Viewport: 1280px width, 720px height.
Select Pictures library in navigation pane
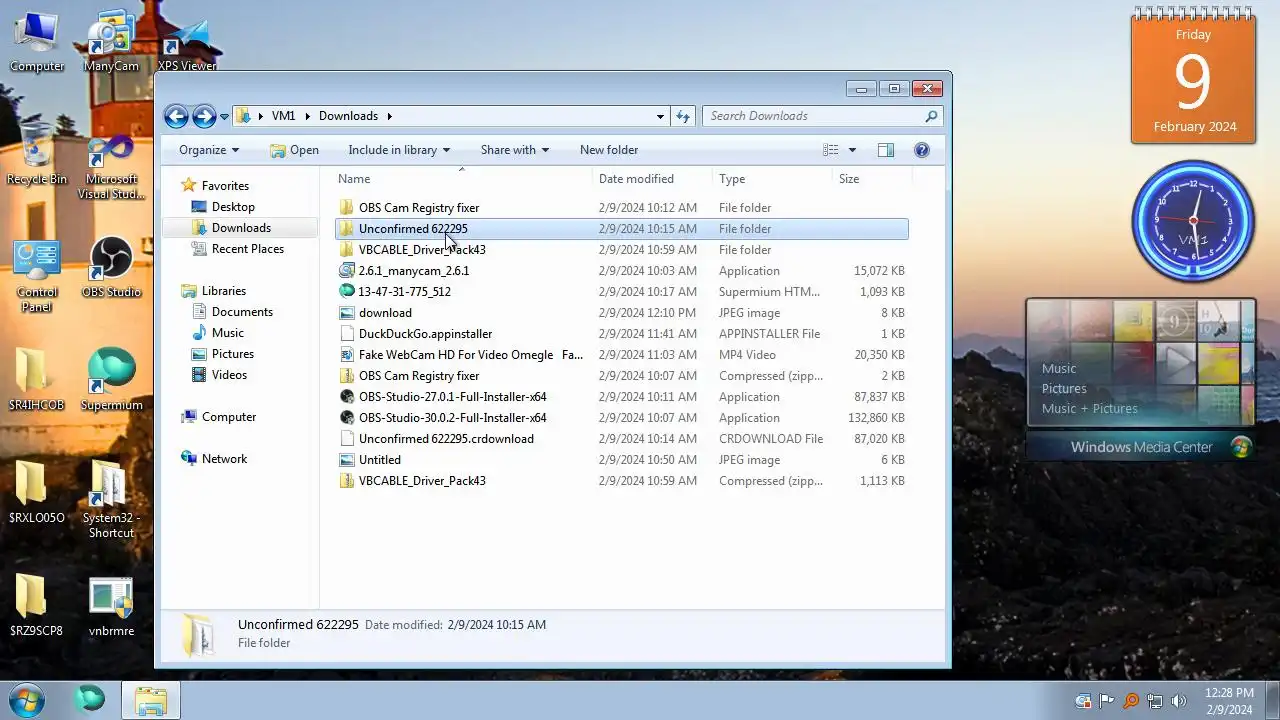232,354
